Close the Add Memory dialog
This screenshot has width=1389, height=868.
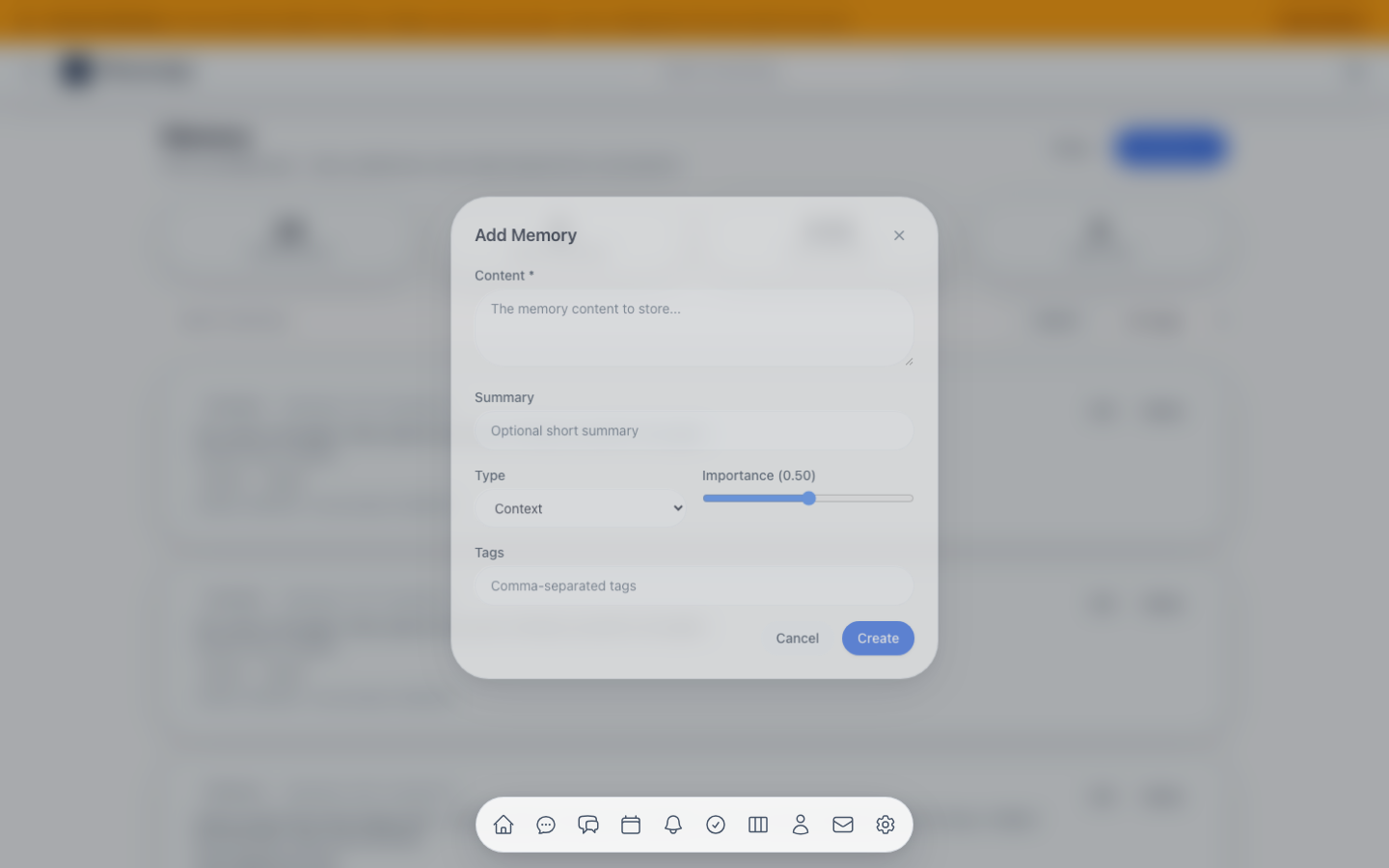[x=899, y=234]
